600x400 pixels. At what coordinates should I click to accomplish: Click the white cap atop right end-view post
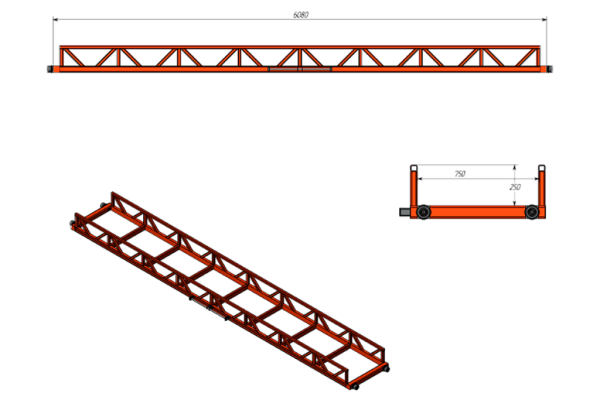(541, 168)
